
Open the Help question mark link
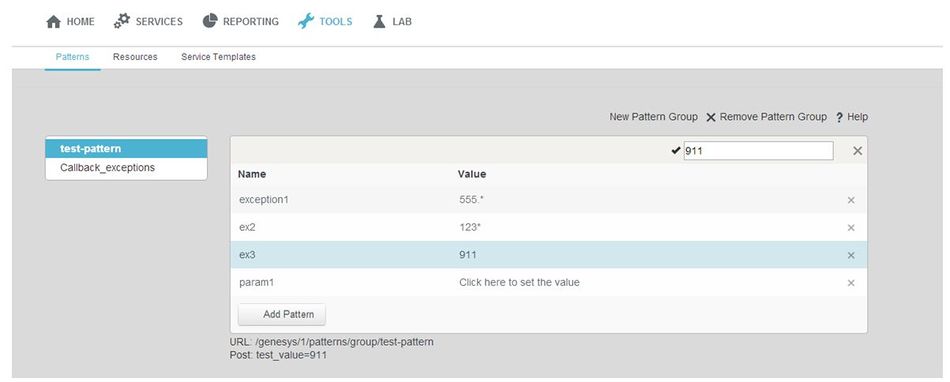[x=852, y=117]
